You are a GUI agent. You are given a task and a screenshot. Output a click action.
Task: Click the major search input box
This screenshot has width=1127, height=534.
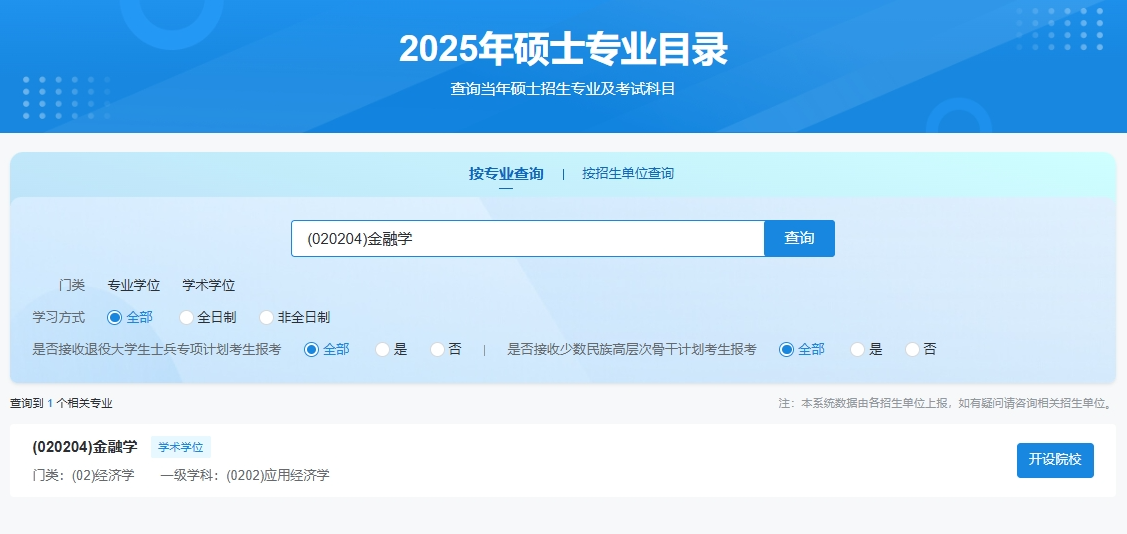(x=527, y=239)
